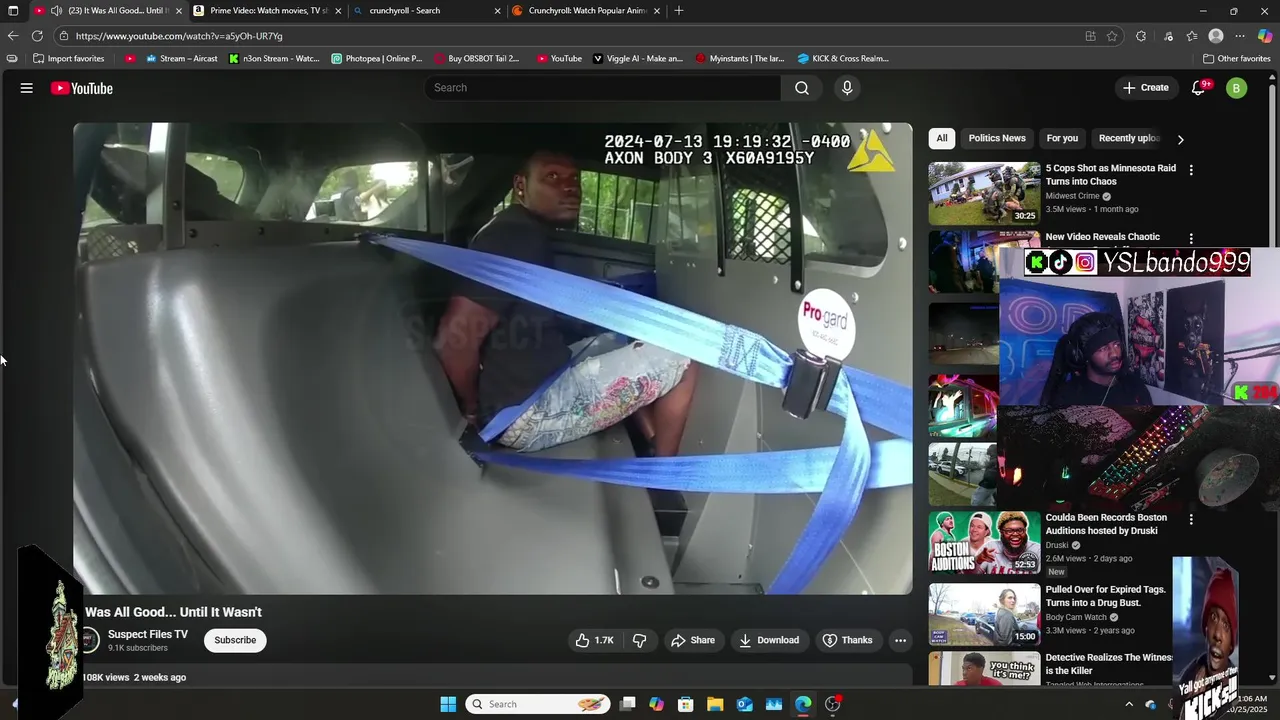
Task: Dislike the video with thumbs-down
Action: click(640, 640)
